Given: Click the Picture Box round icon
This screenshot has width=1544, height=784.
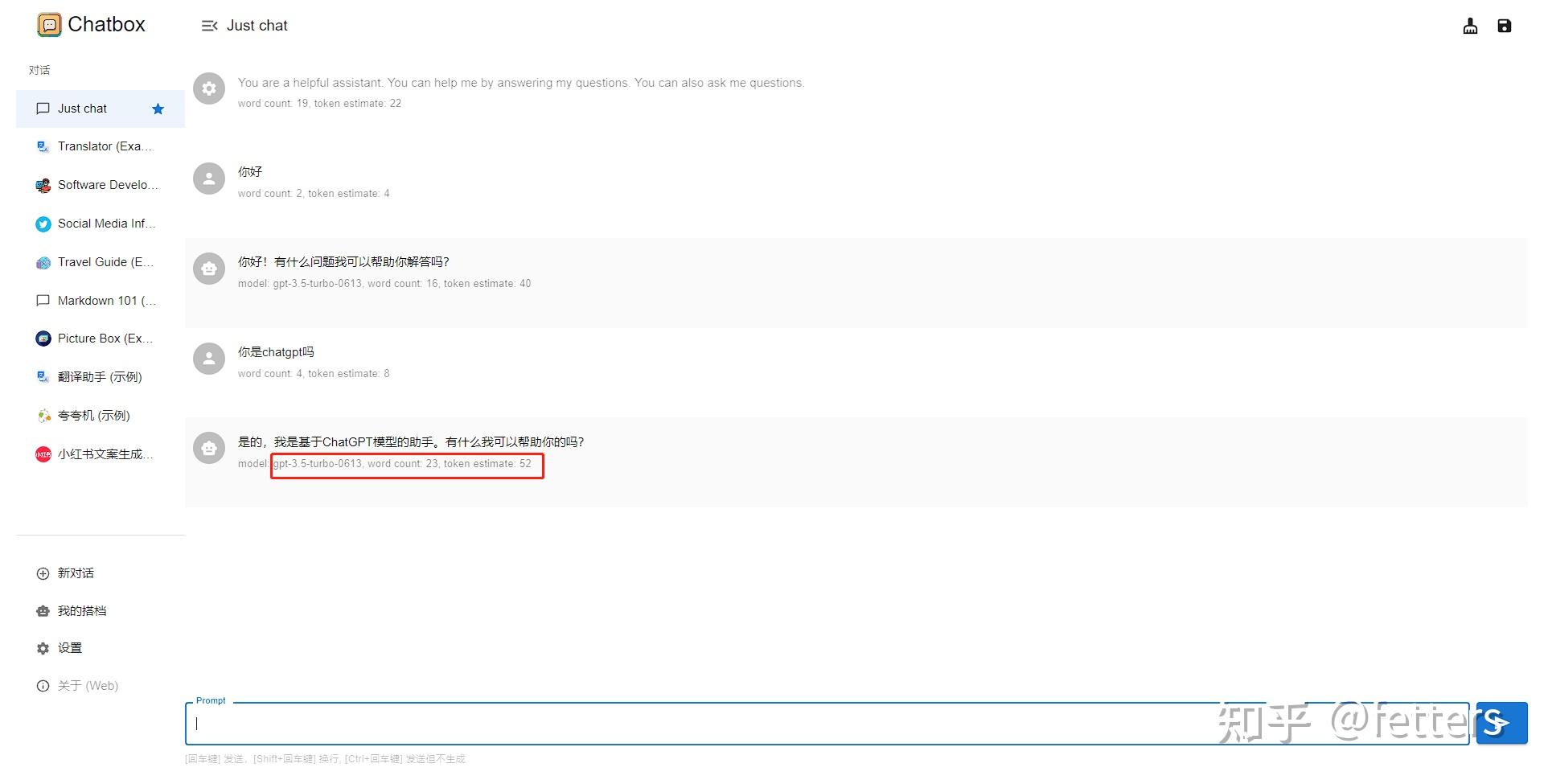Looking at the screenshot, I should tap(43, 339).
